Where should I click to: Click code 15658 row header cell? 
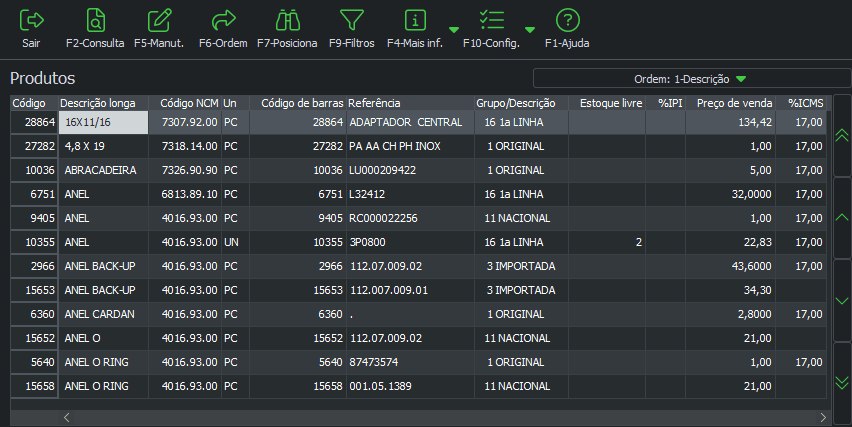[34, 386]
